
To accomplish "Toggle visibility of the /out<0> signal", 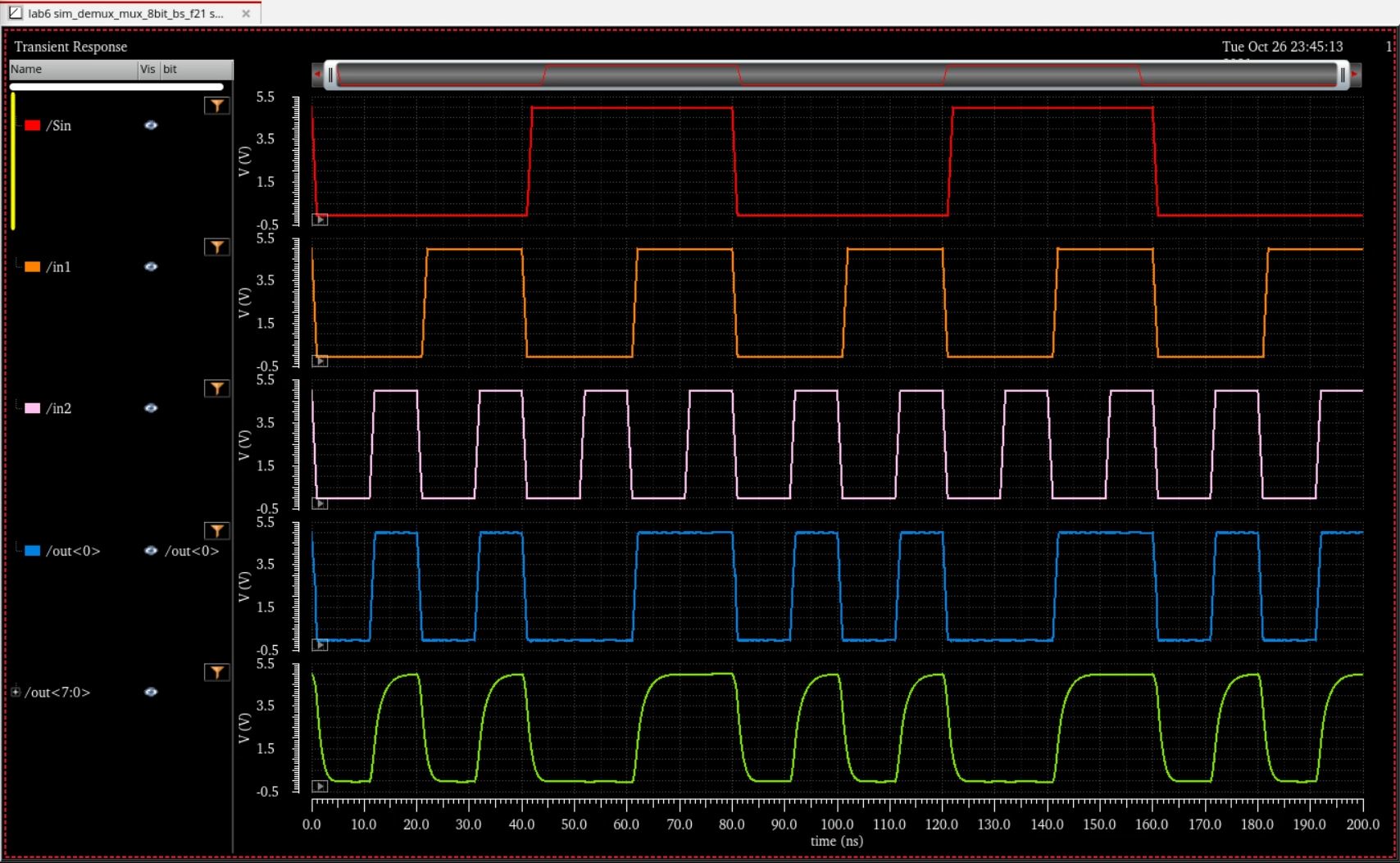I will (151, 551).
